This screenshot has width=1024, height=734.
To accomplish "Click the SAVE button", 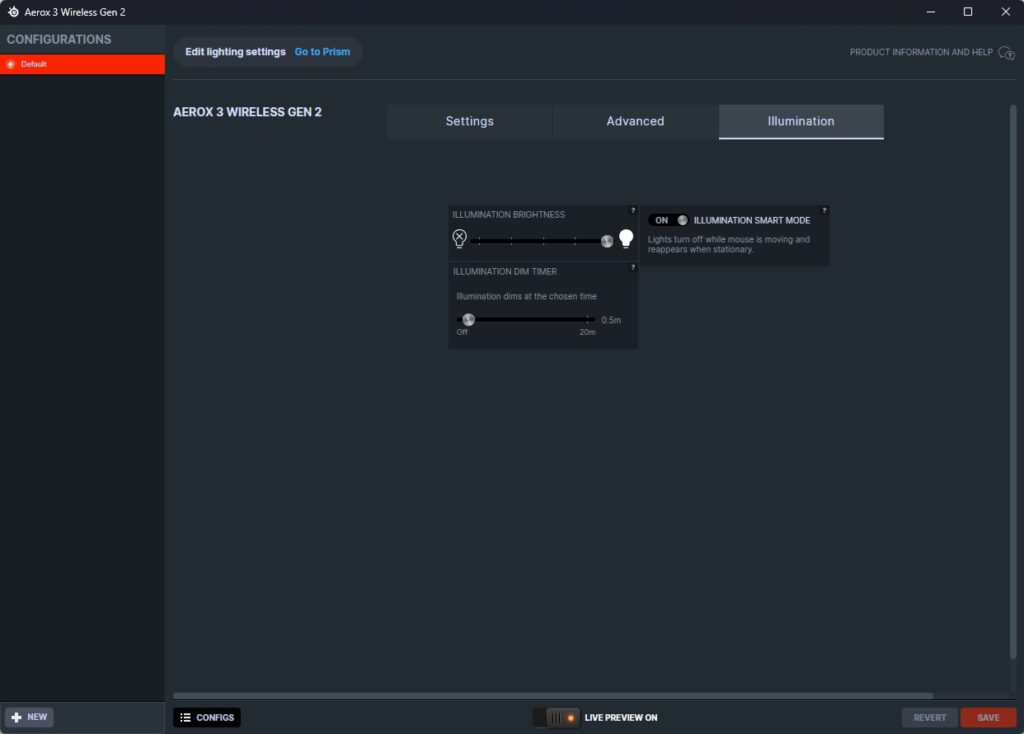I will [x=988, y=717].
